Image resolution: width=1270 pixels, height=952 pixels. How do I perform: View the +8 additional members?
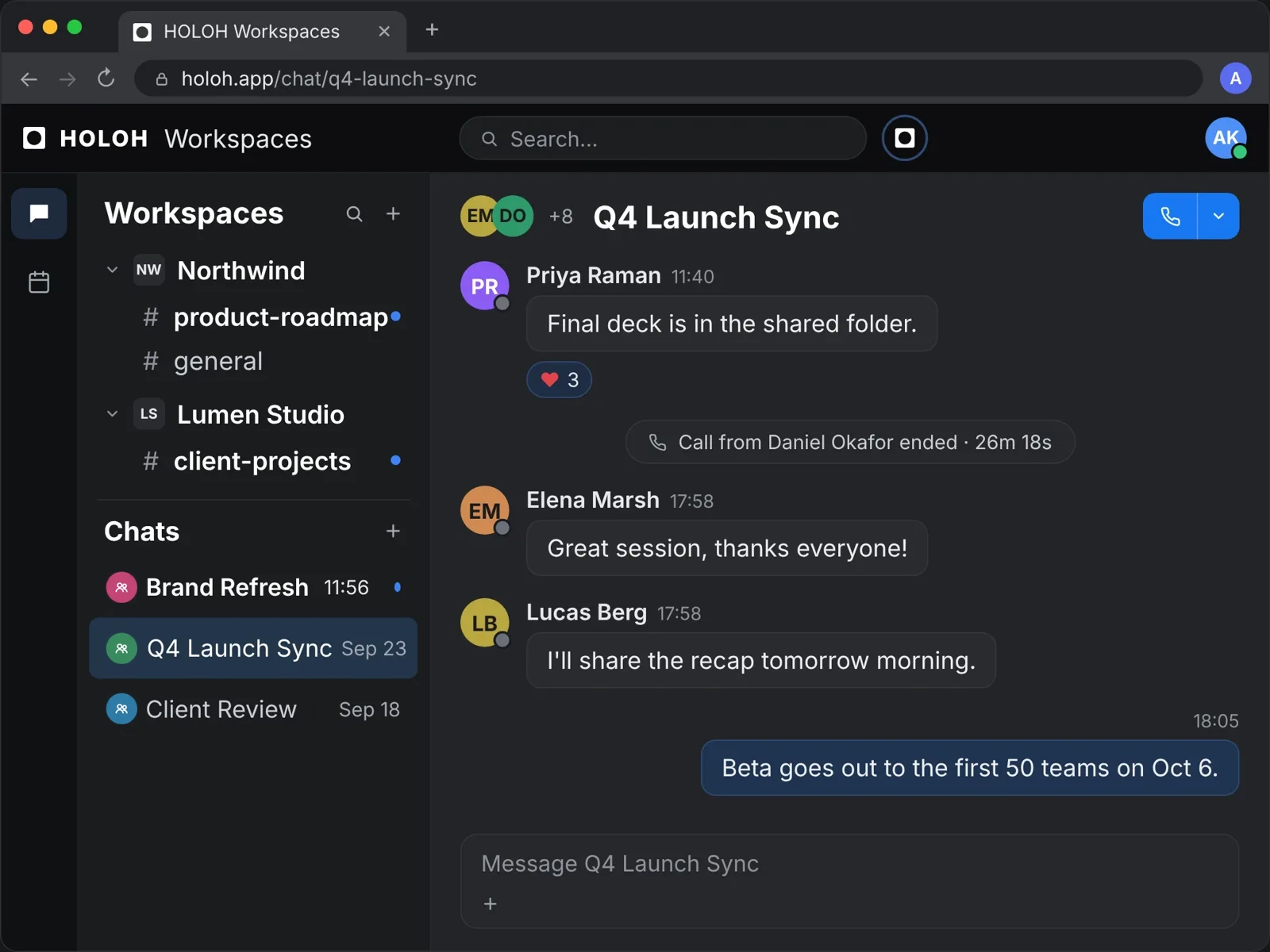[x=560, y=216]
